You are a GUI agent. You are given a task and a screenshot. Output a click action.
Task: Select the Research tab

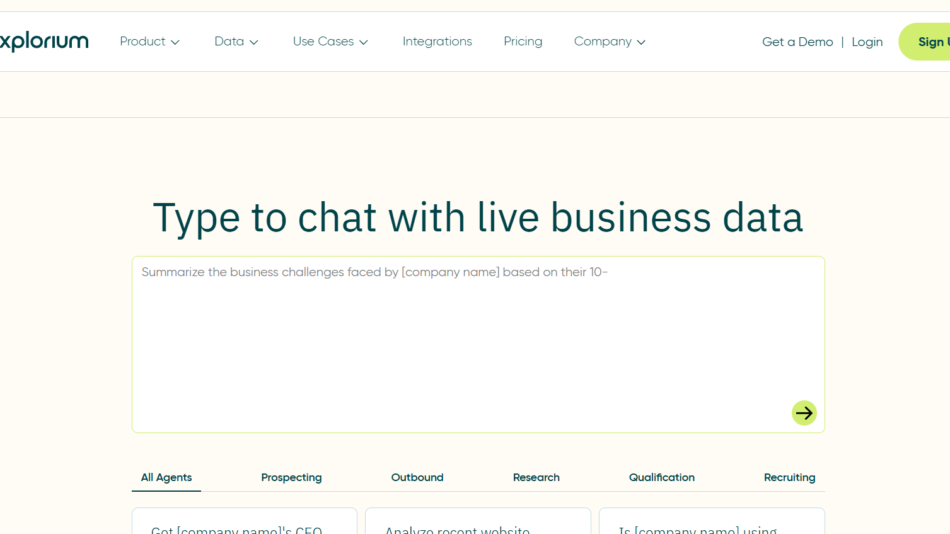tap(536, 478)
